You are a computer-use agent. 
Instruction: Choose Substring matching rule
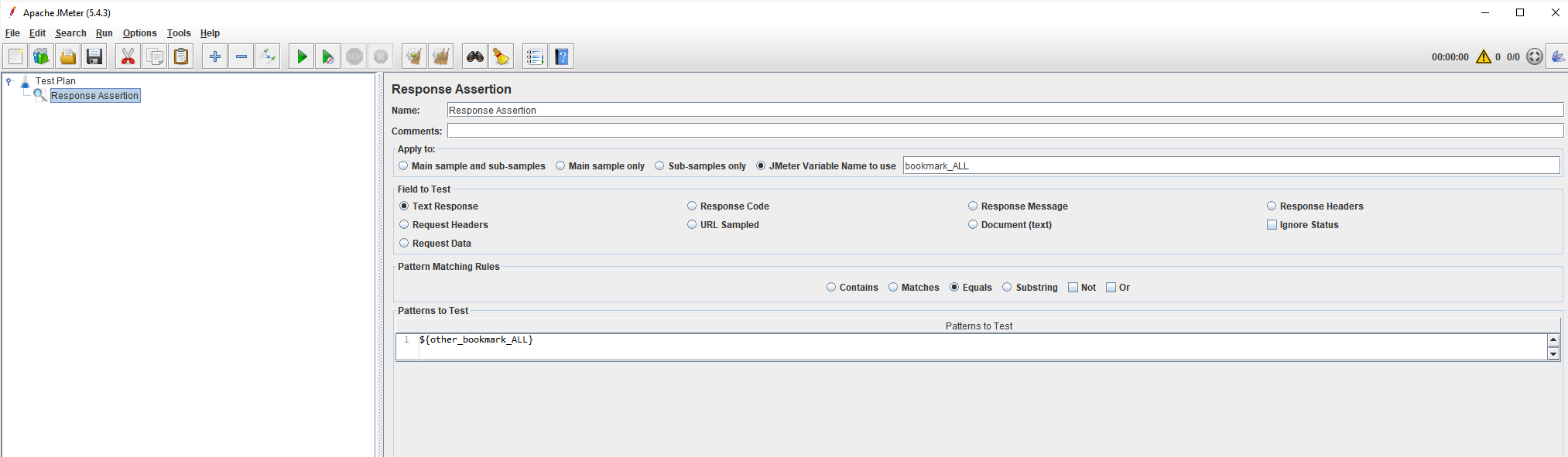tap(1030, 288)
